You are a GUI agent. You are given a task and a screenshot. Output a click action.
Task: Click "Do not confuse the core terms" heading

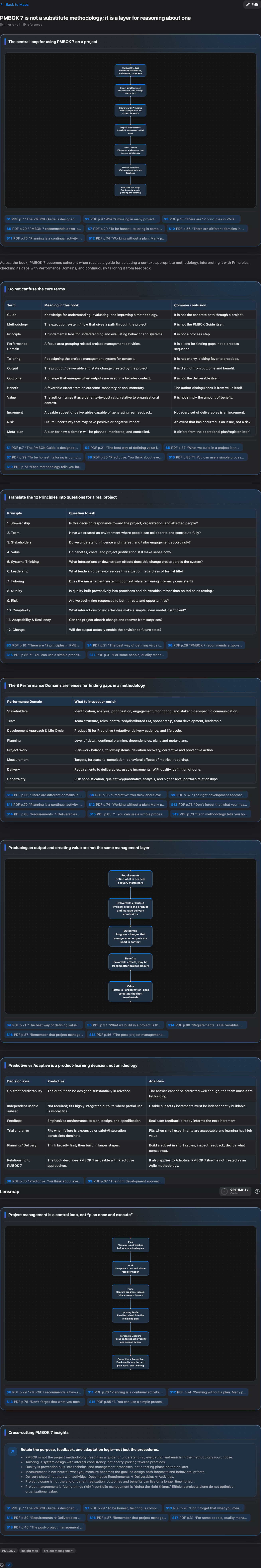click(37, 289)
